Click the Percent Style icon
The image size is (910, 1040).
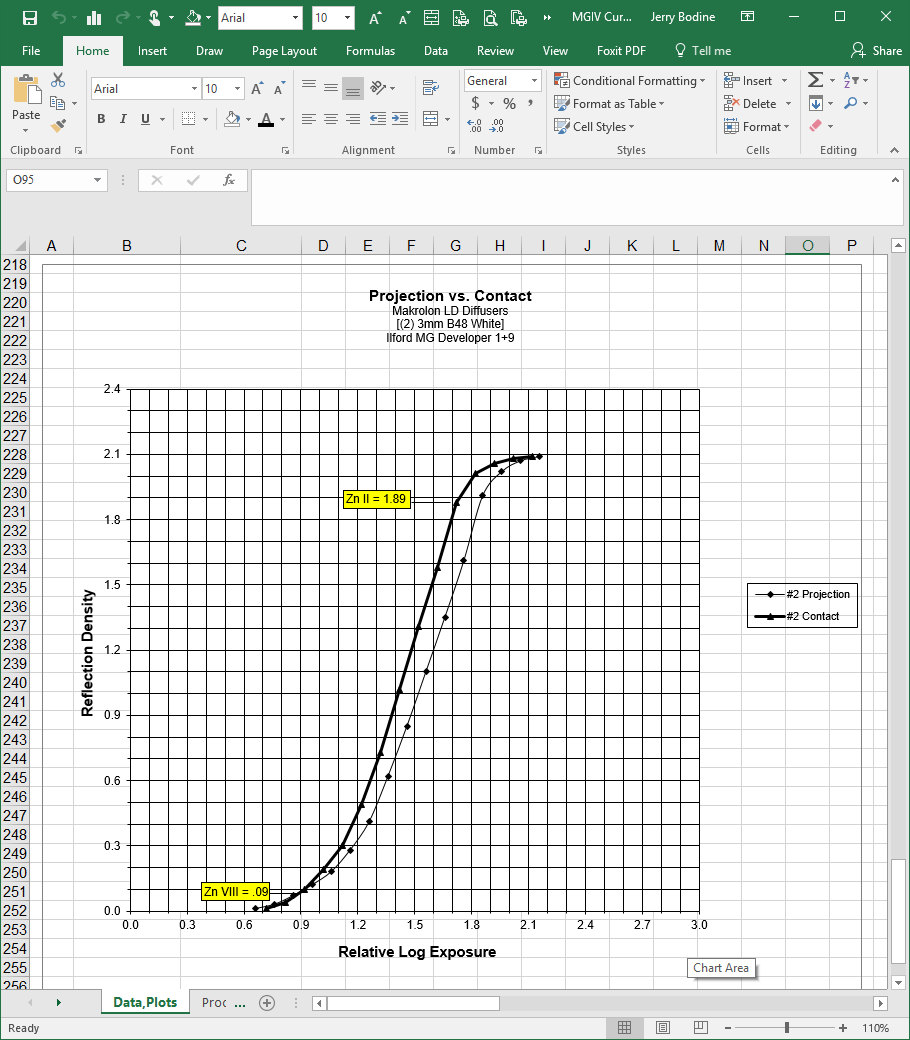coord(509,103)
